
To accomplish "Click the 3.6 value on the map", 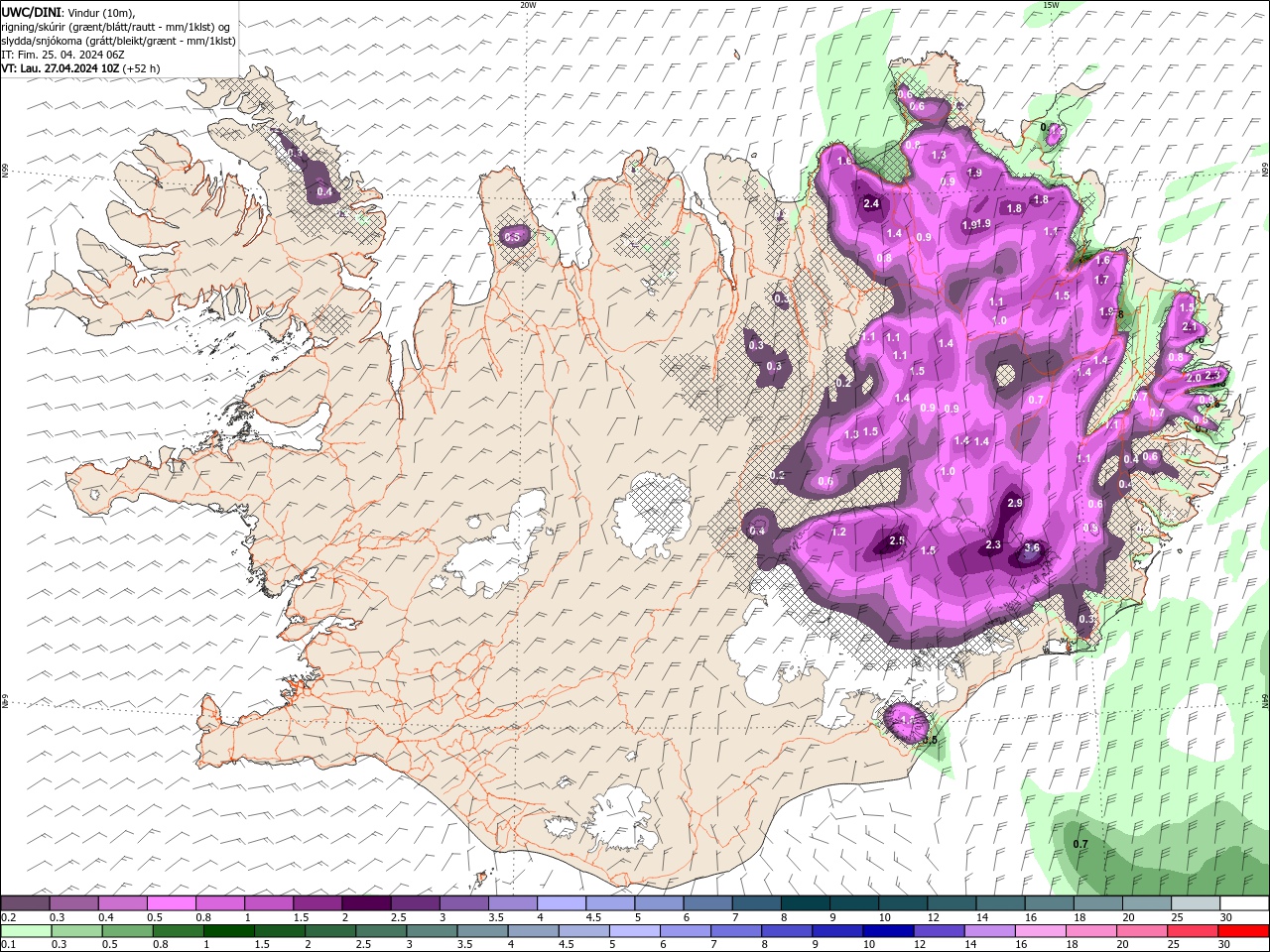I will click(1032, 548).
